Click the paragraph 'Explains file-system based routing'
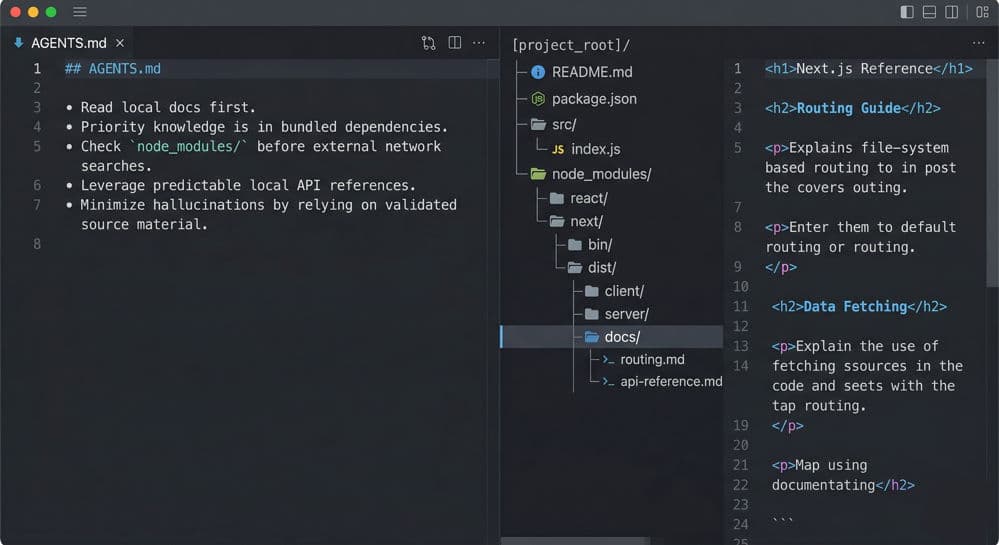This screenshot has width=999, height=545. click(x=861, y=168)
